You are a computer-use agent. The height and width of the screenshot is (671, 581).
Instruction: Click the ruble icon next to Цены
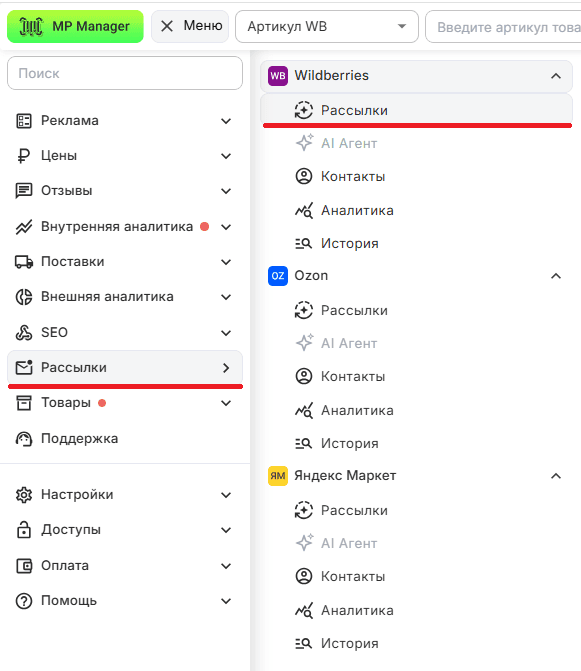click(24, 156)
